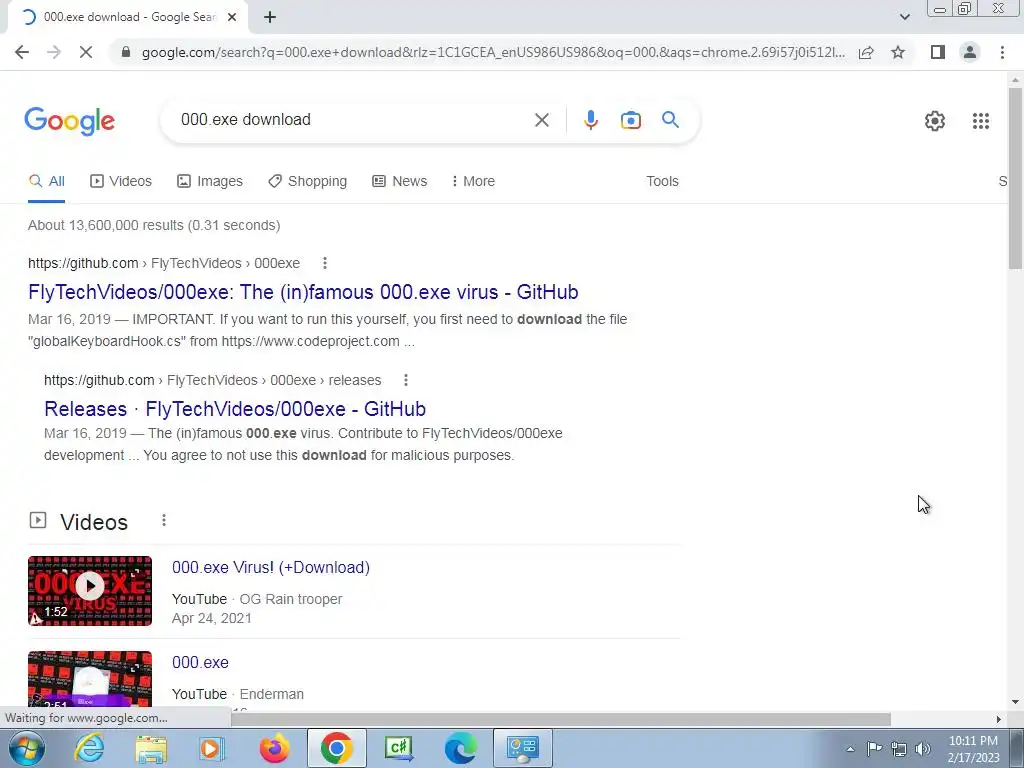
Task: Open FlyTechVideos/000exe GitHub result
Action: (303, 292)
